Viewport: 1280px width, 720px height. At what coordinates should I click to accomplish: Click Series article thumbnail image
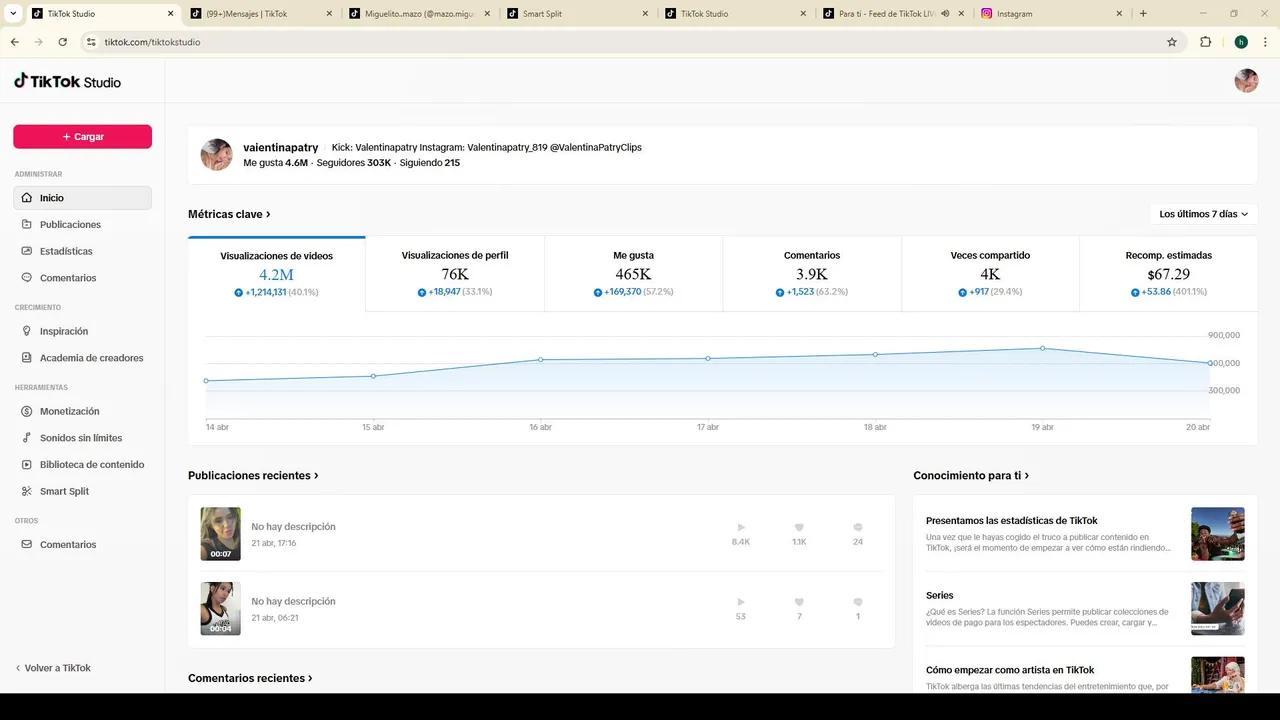click(x=1217, y=608)
